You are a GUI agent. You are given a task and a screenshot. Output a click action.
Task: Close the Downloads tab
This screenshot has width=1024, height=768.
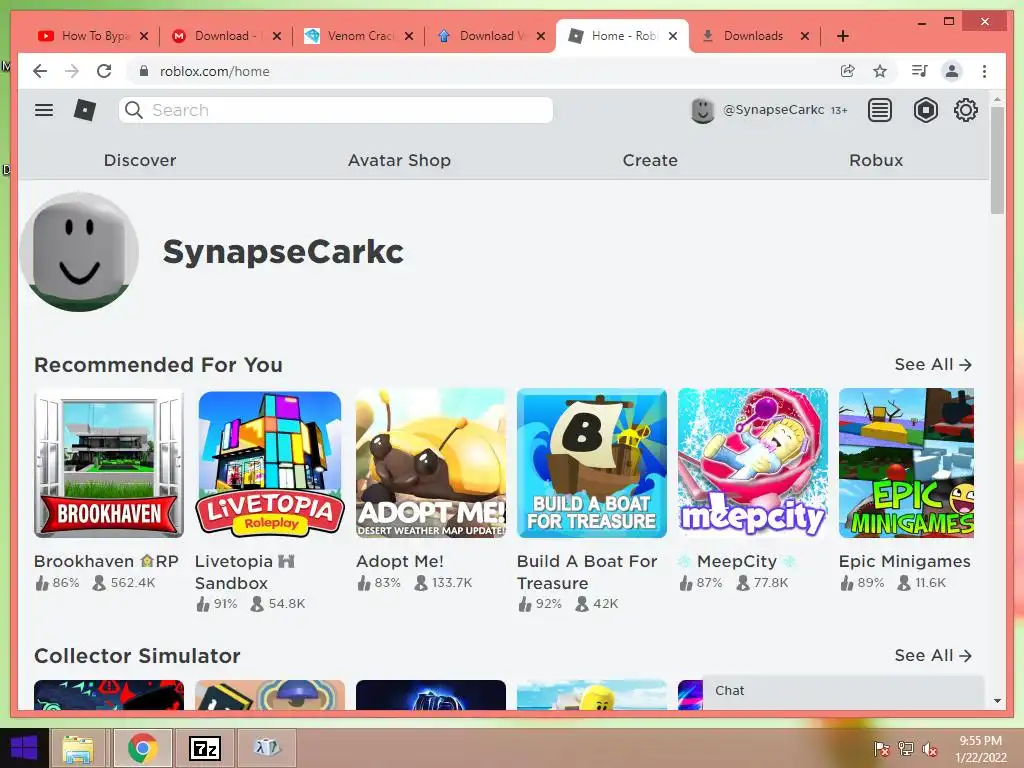click(x=805, y=37)
